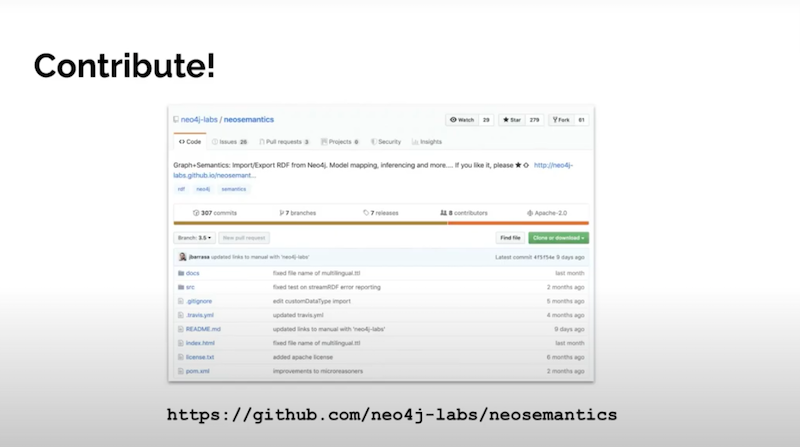Click the Watch count 29
This screenshot has height=447, width=800.
[486, 120]
